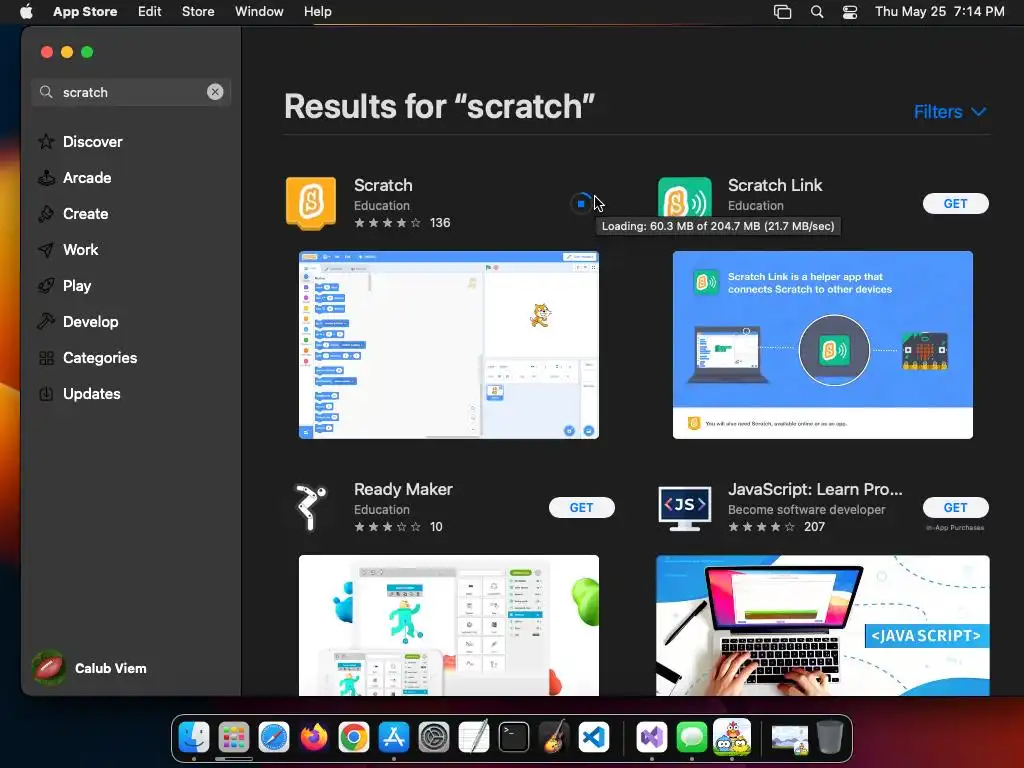Open the App Store menu
The image size is (1024, 768).
click(85, 11)
